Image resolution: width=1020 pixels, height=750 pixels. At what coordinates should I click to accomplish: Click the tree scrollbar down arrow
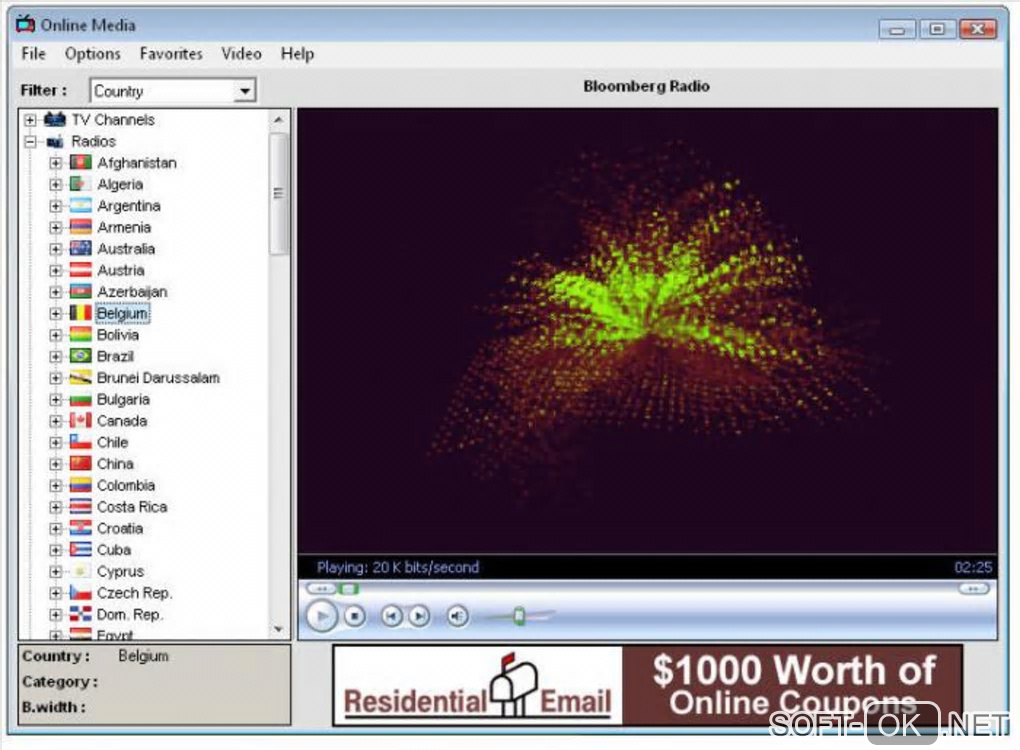(278, 629)
